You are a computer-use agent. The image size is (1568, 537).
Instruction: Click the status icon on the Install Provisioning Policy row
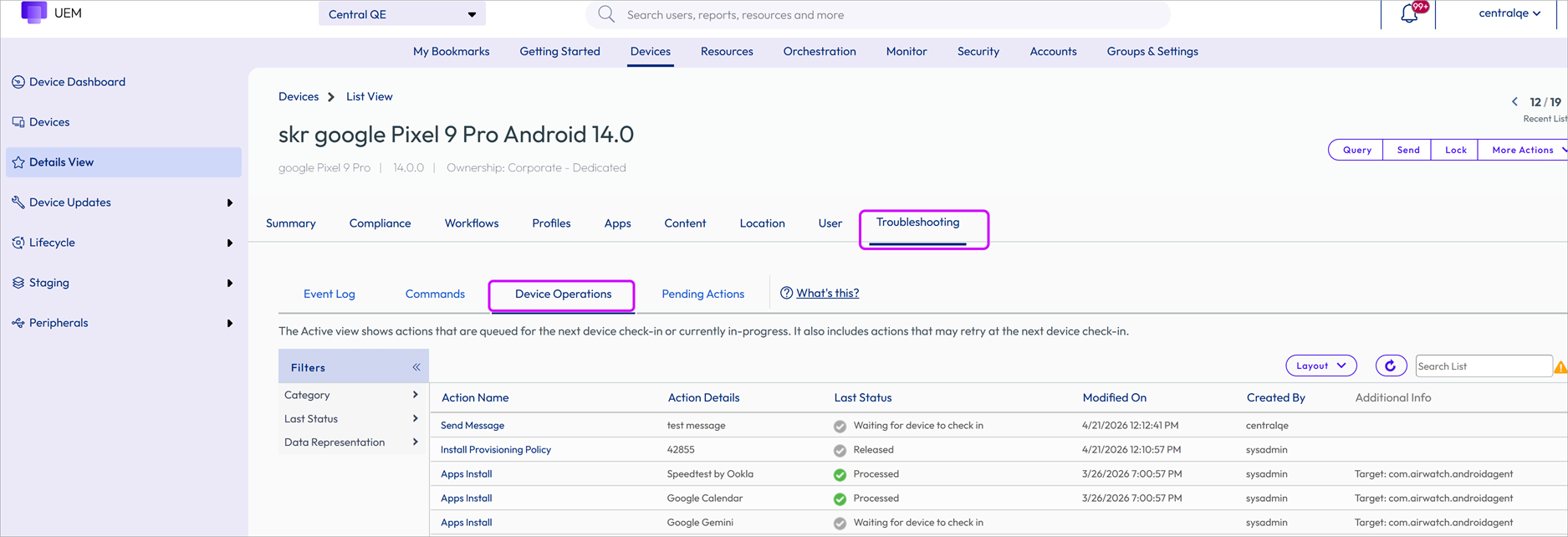tap(840, 450)
